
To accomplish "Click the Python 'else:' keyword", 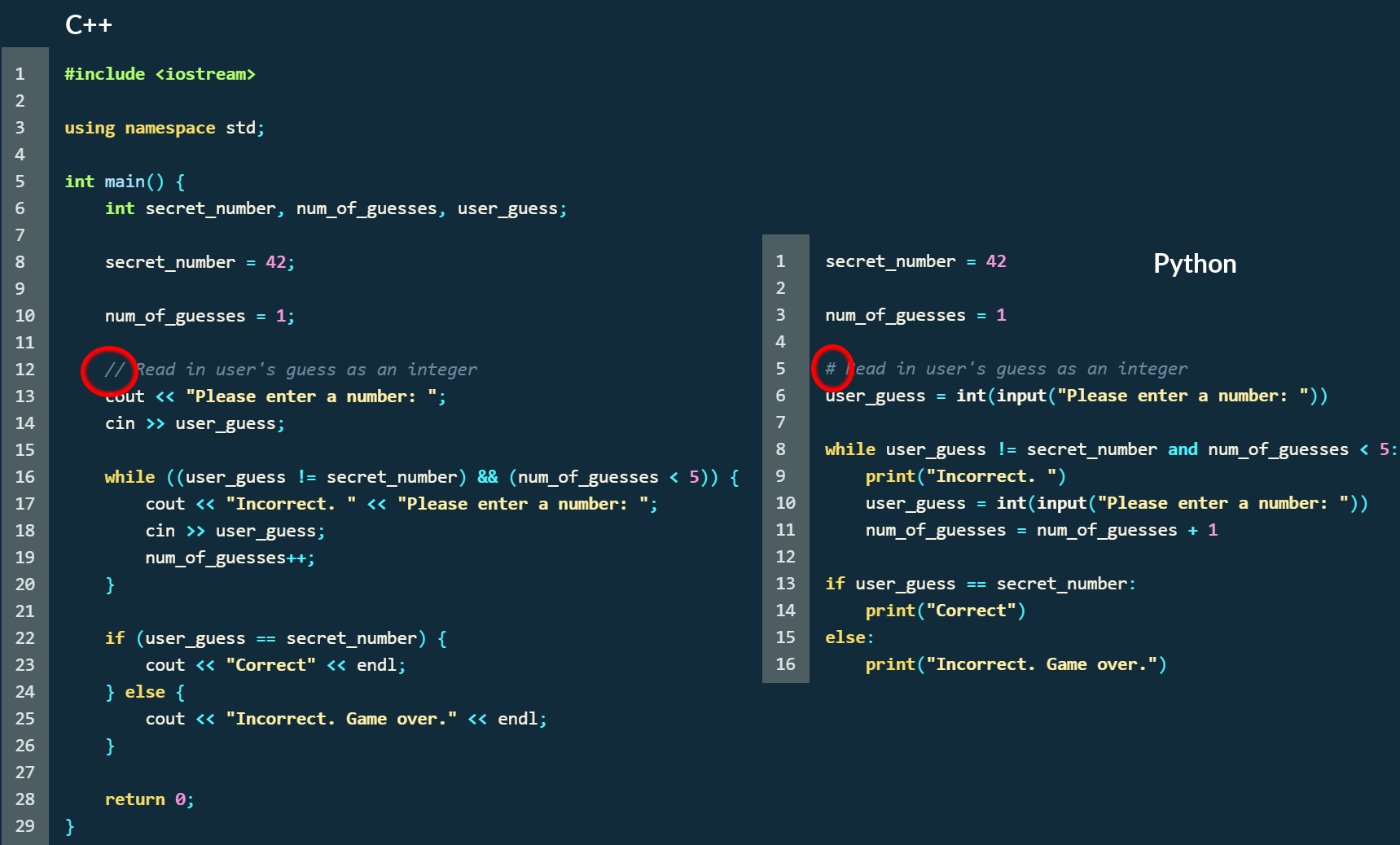I will tap(849, 637).
